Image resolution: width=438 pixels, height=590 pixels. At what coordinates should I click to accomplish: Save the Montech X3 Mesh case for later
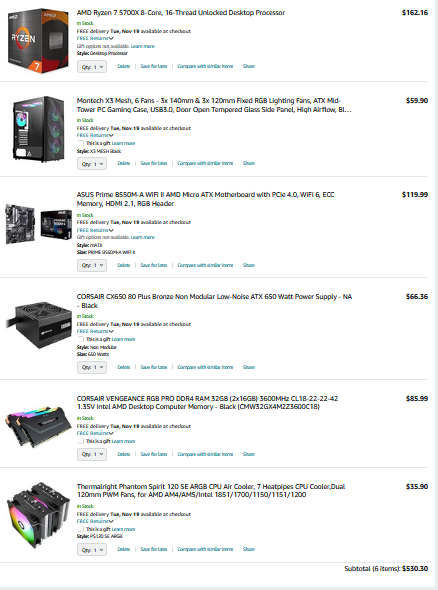tap(154, 163)
